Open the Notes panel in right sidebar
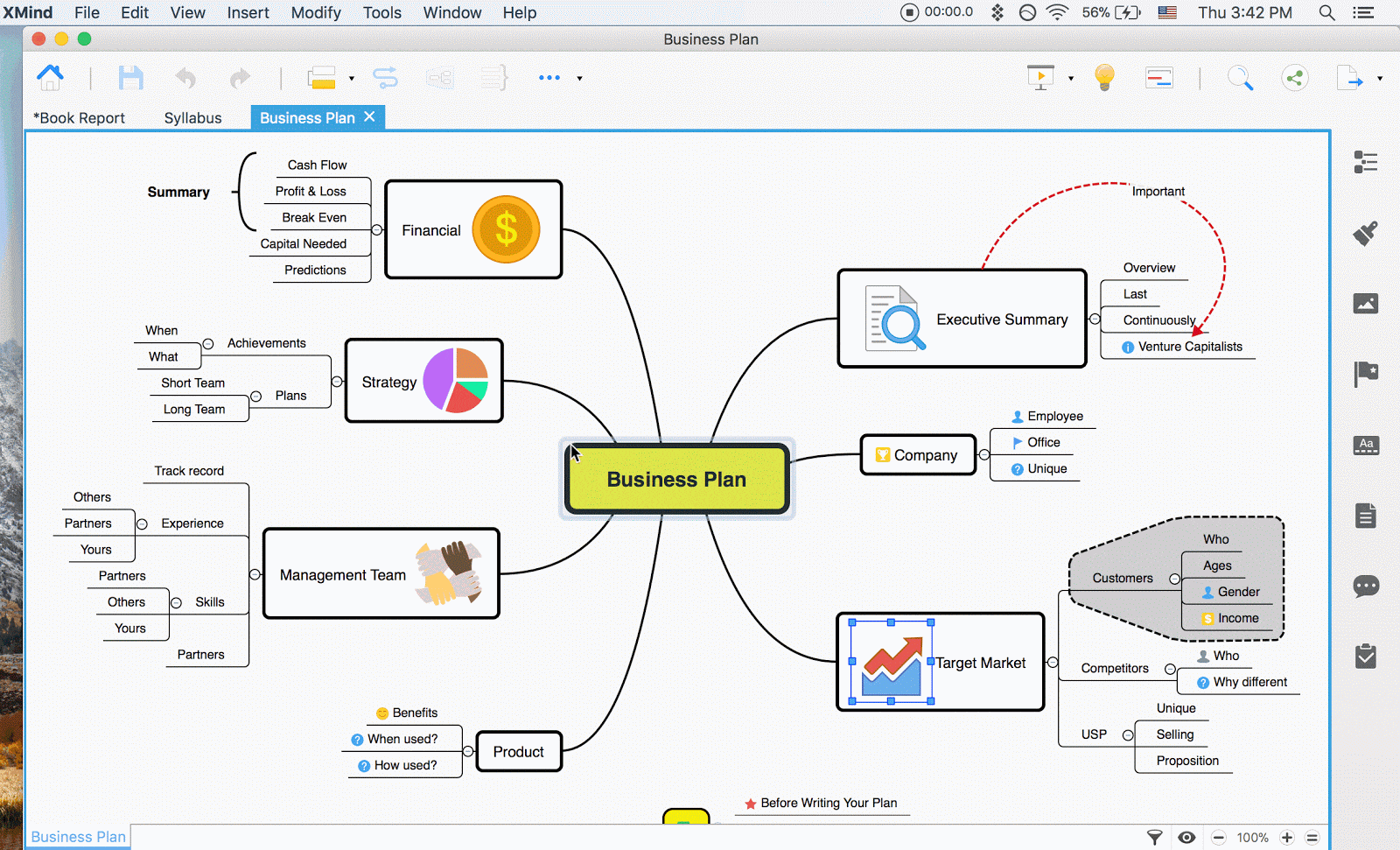The image size is (1400, 850). click(1366, 516)
